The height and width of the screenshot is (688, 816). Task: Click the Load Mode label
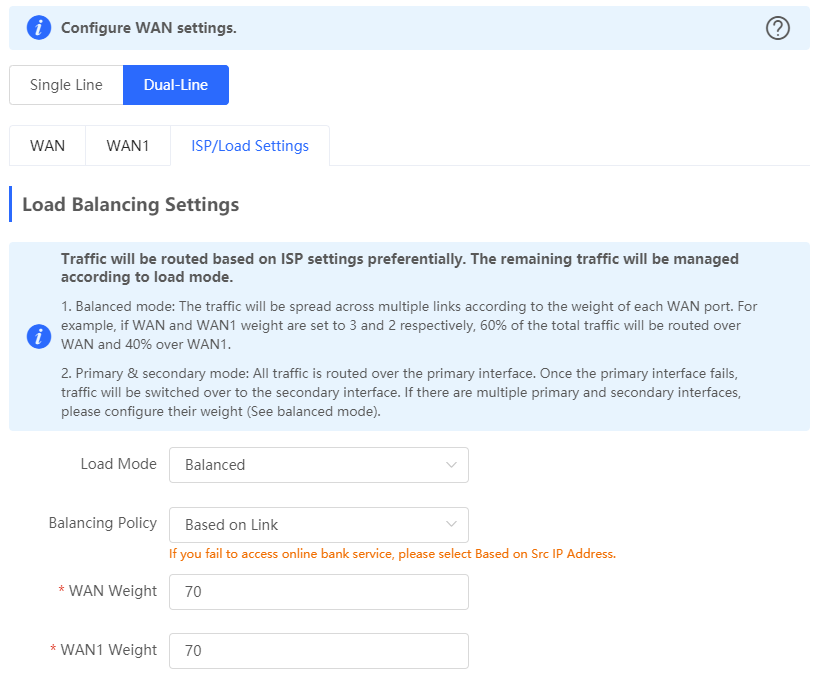tap(119, 464)
